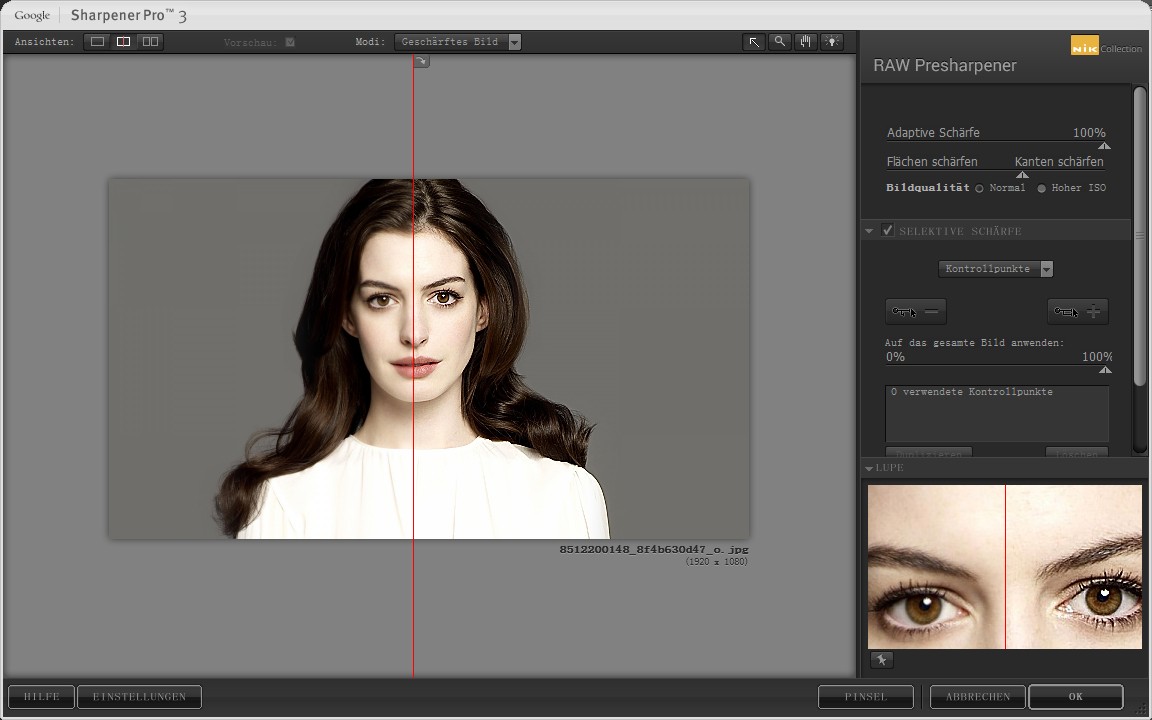Open the Geschärftes Bild Modi dropdown

[514, 42]
